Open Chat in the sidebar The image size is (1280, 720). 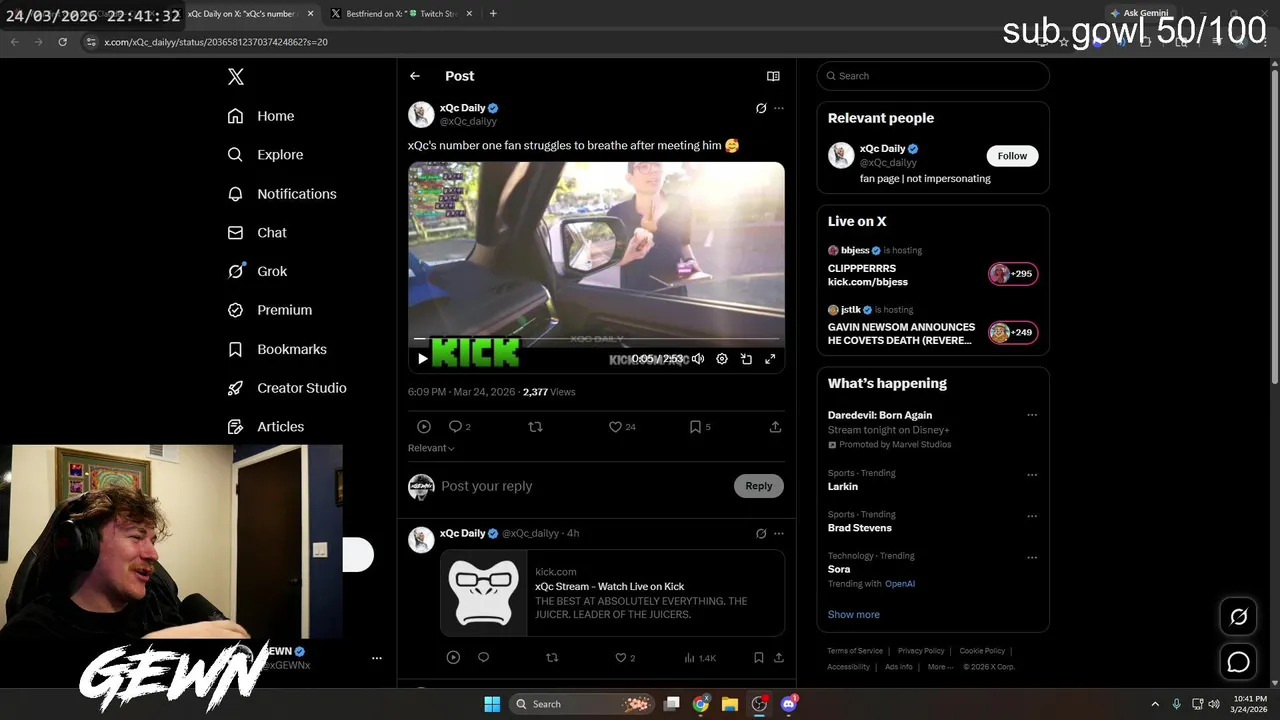(257, 233)
